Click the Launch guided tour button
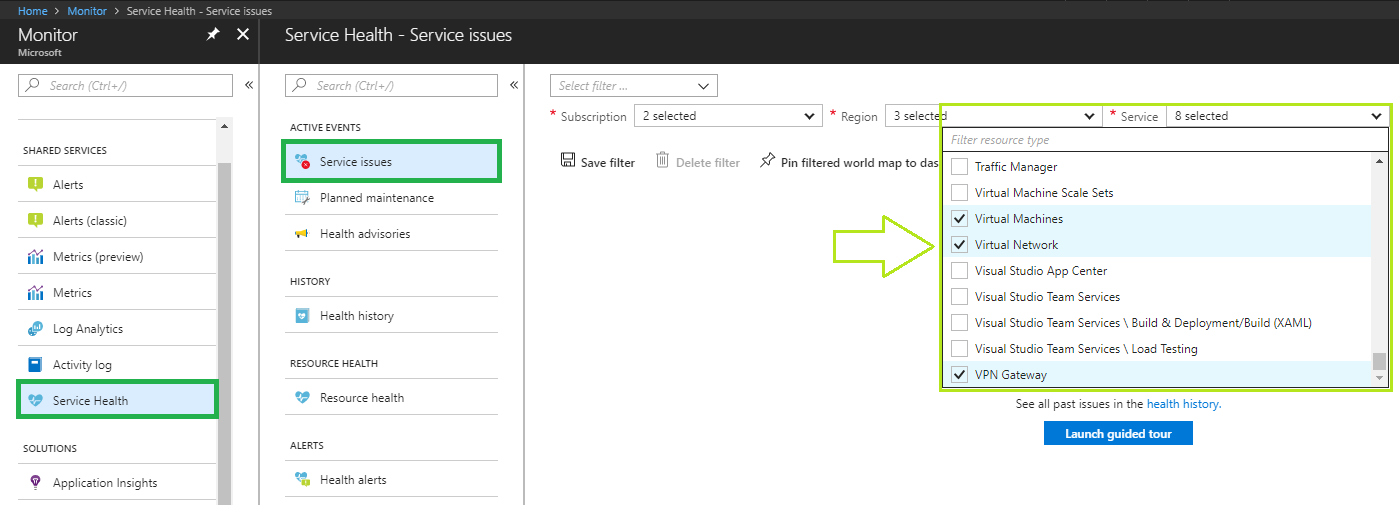Screen dimensions: 1399x505 (1118, 434)
